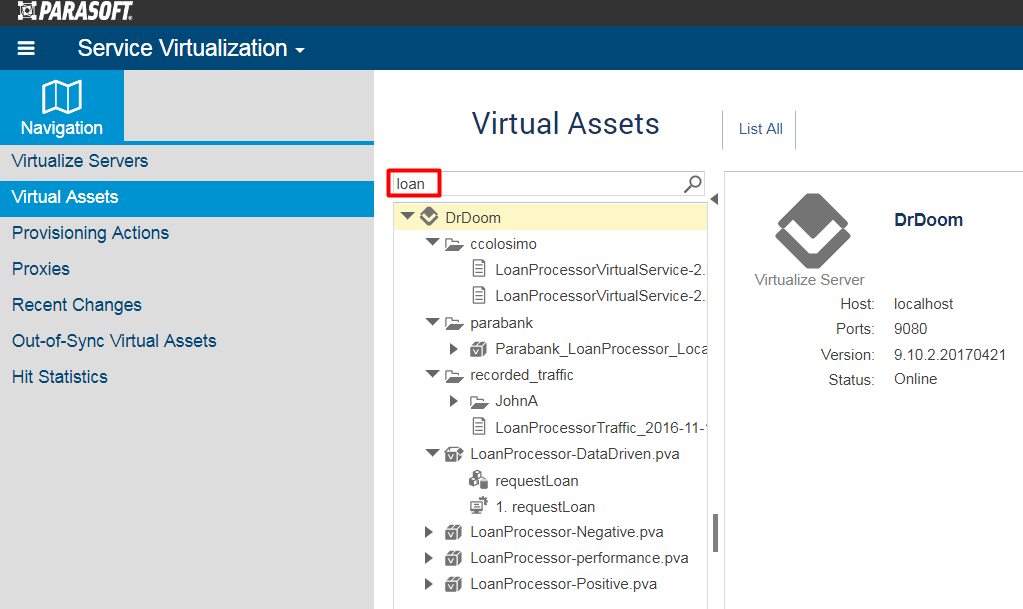Click the LoanProcessor-DataDriven.pva asset icon
Image resolution: width=1023 pixels, height=609 pixels.
pyautogui.click(x=453, y=454)
